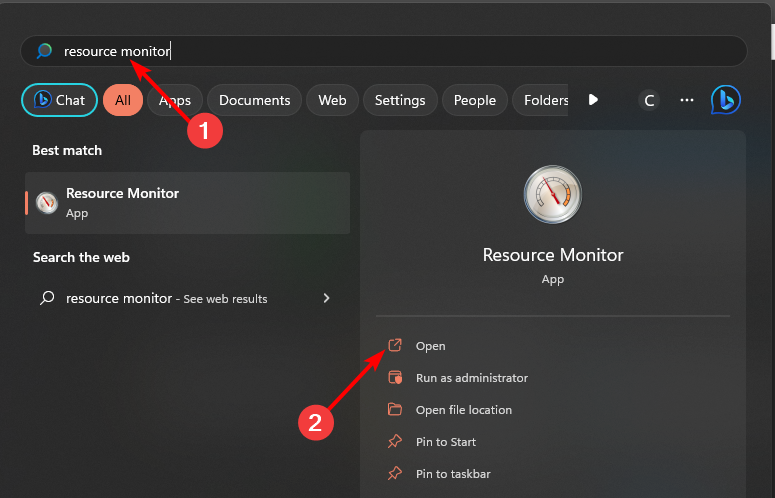Open the Bing Chat filter
Image resolution: width=775 pixels, height=498 pixels.
click(59, 100)
